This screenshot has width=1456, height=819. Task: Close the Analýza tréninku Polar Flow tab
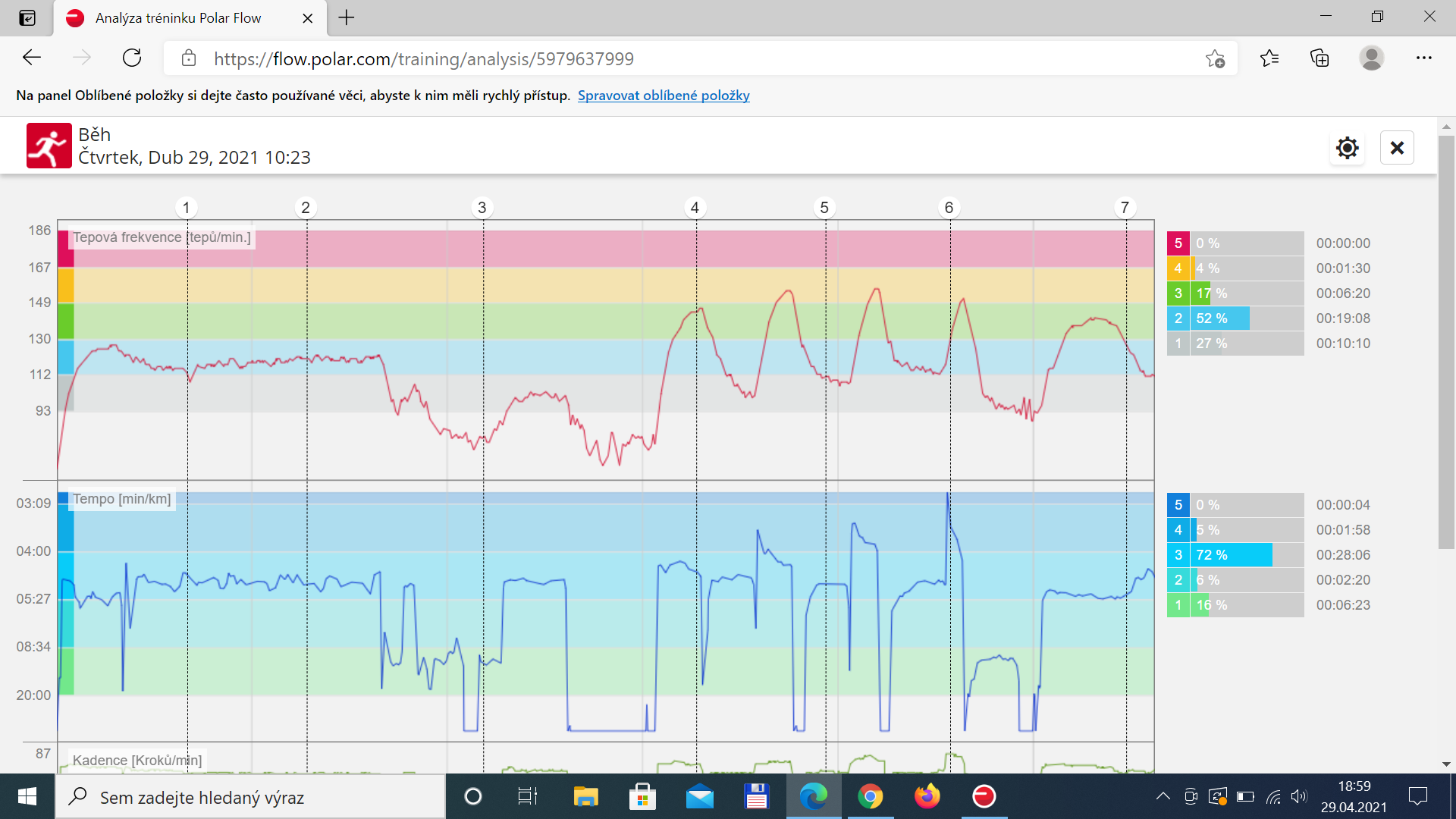coord(308,18)
